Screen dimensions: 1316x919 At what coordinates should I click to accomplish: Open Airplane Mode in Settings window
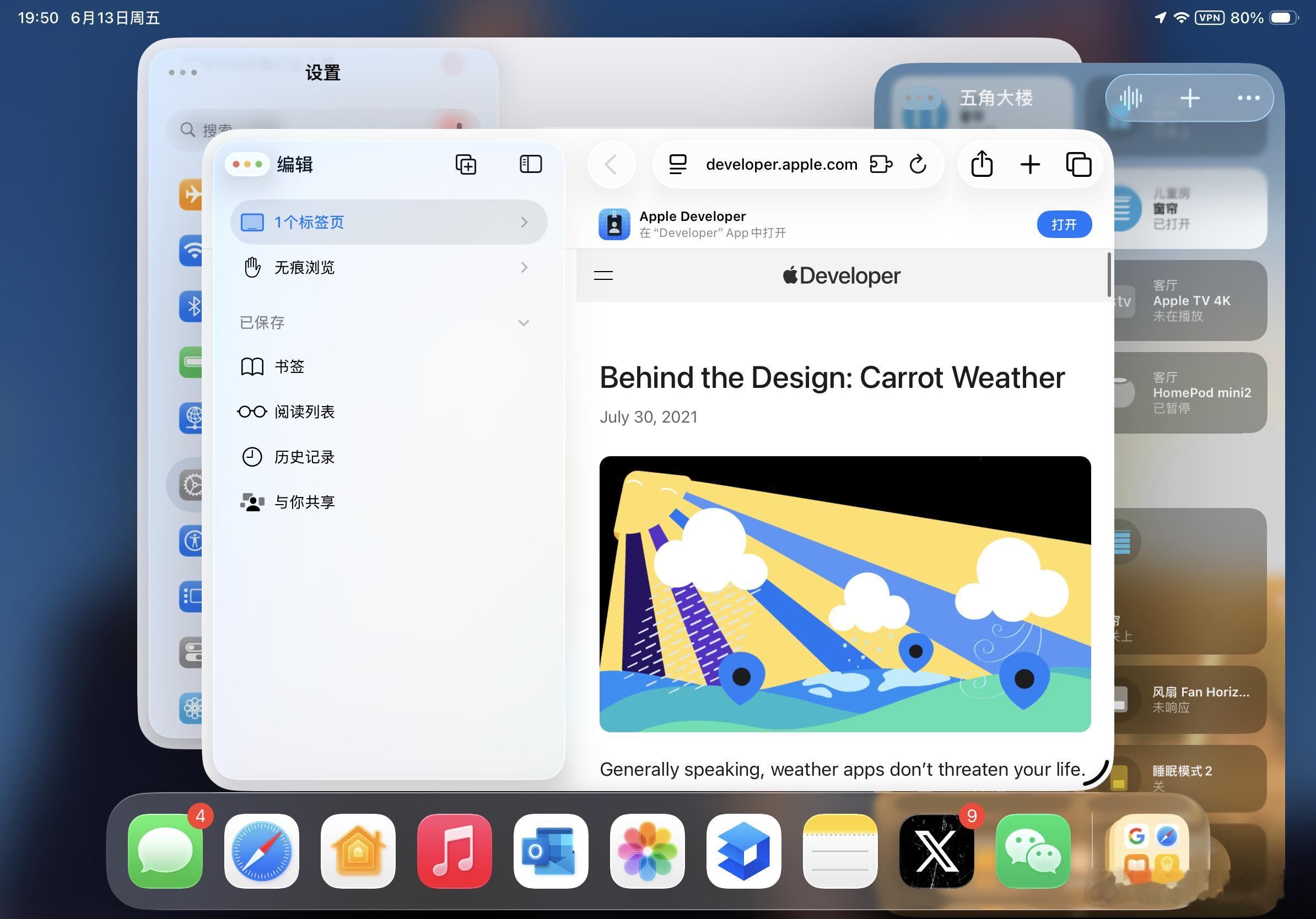click(x=191, y=193)
